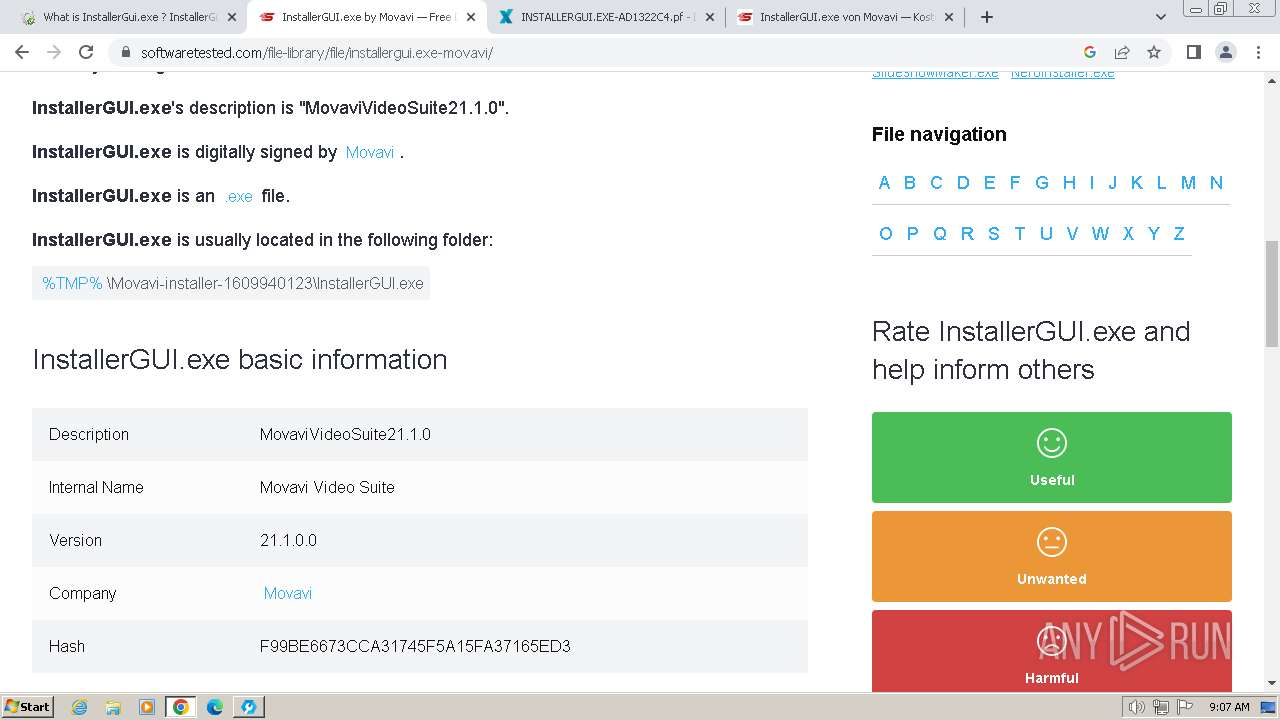Close the InstallerGUI.exe von Movavi tab
This screenshot has height=720, width=1280.
coord(948,17)
